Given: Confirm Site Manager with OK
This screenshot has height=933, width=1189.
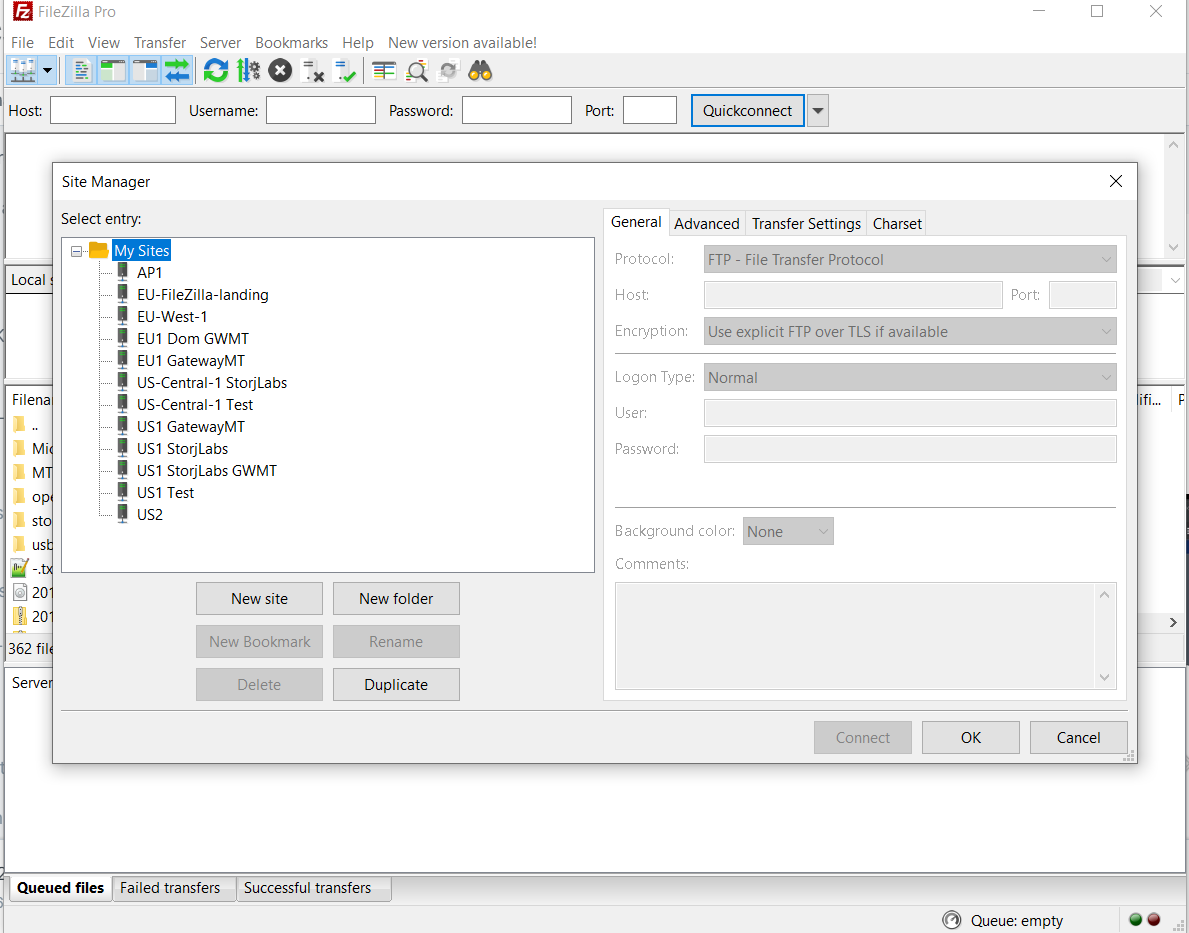Looking at the screenshot, I should coord(971,737).
